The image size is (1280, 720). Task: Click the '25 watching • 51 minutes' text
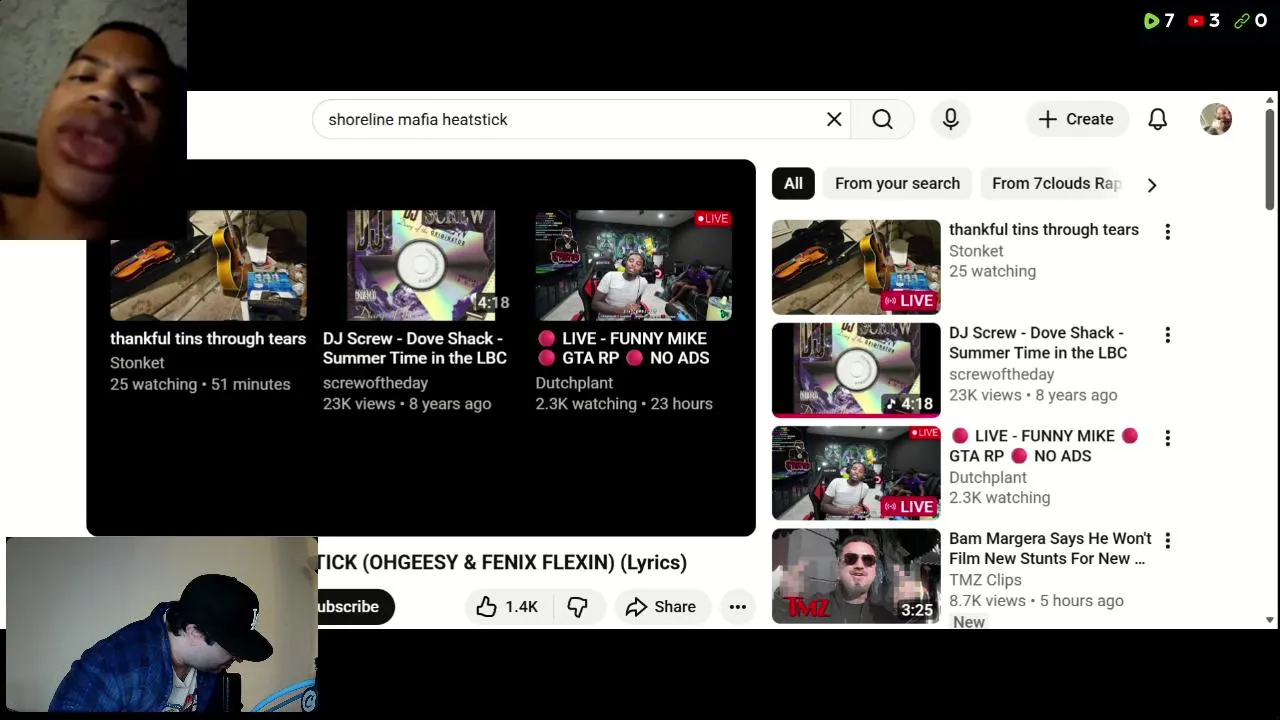pyautogui.click(x=200, y=384)
